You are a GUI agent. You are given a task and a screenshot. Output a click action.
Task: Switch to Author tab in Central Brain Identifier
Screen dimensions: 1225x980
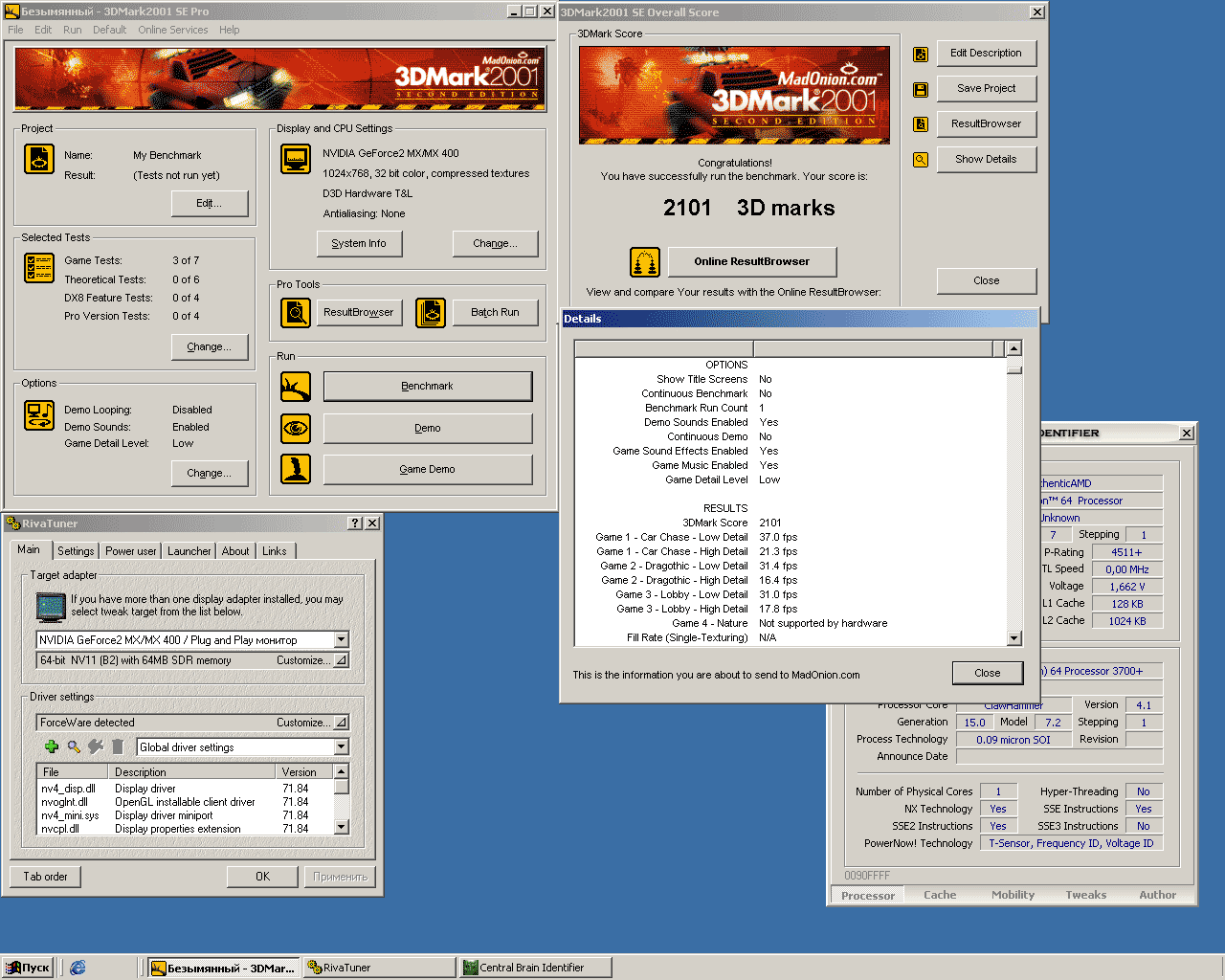[1157, 895]
